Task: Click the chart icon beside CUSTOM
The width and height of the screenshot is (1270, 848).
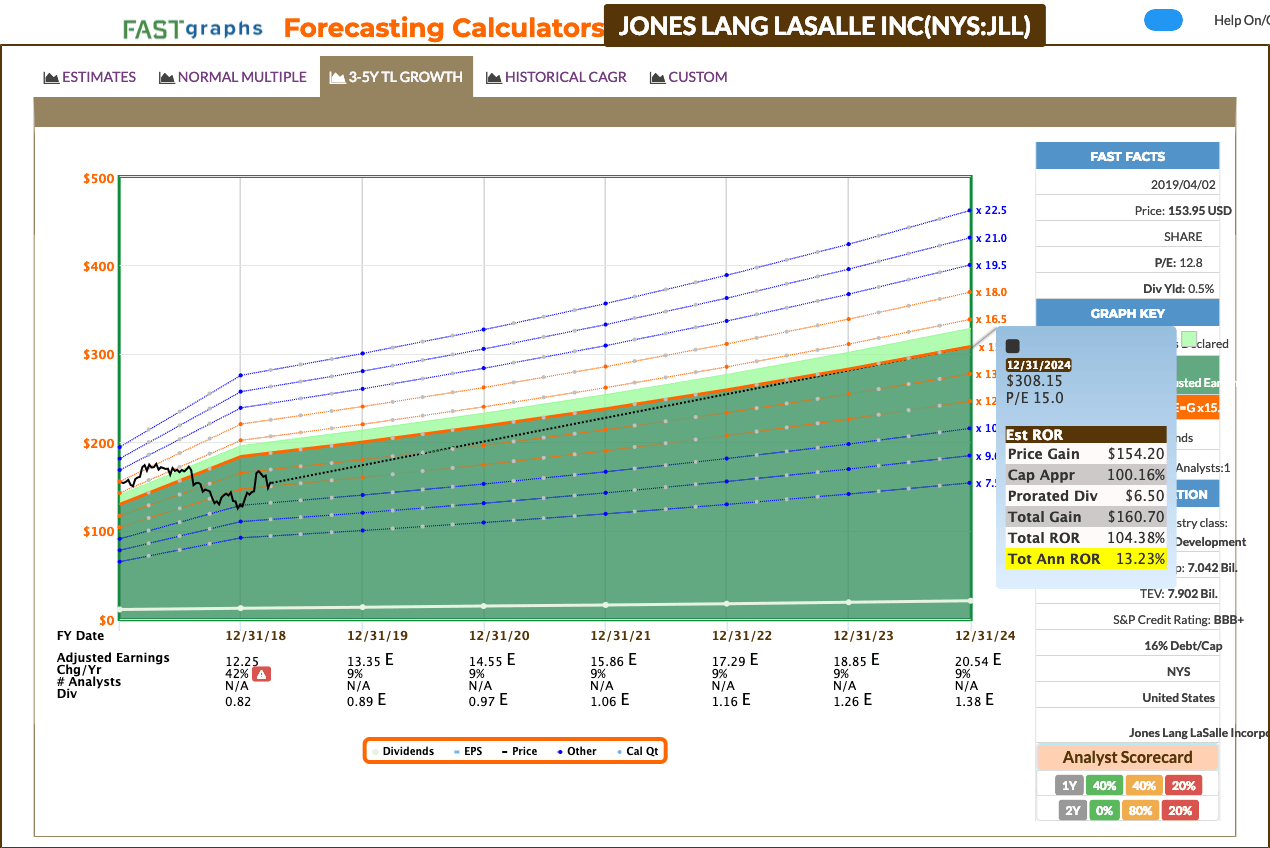Action: tap(658, 77)
